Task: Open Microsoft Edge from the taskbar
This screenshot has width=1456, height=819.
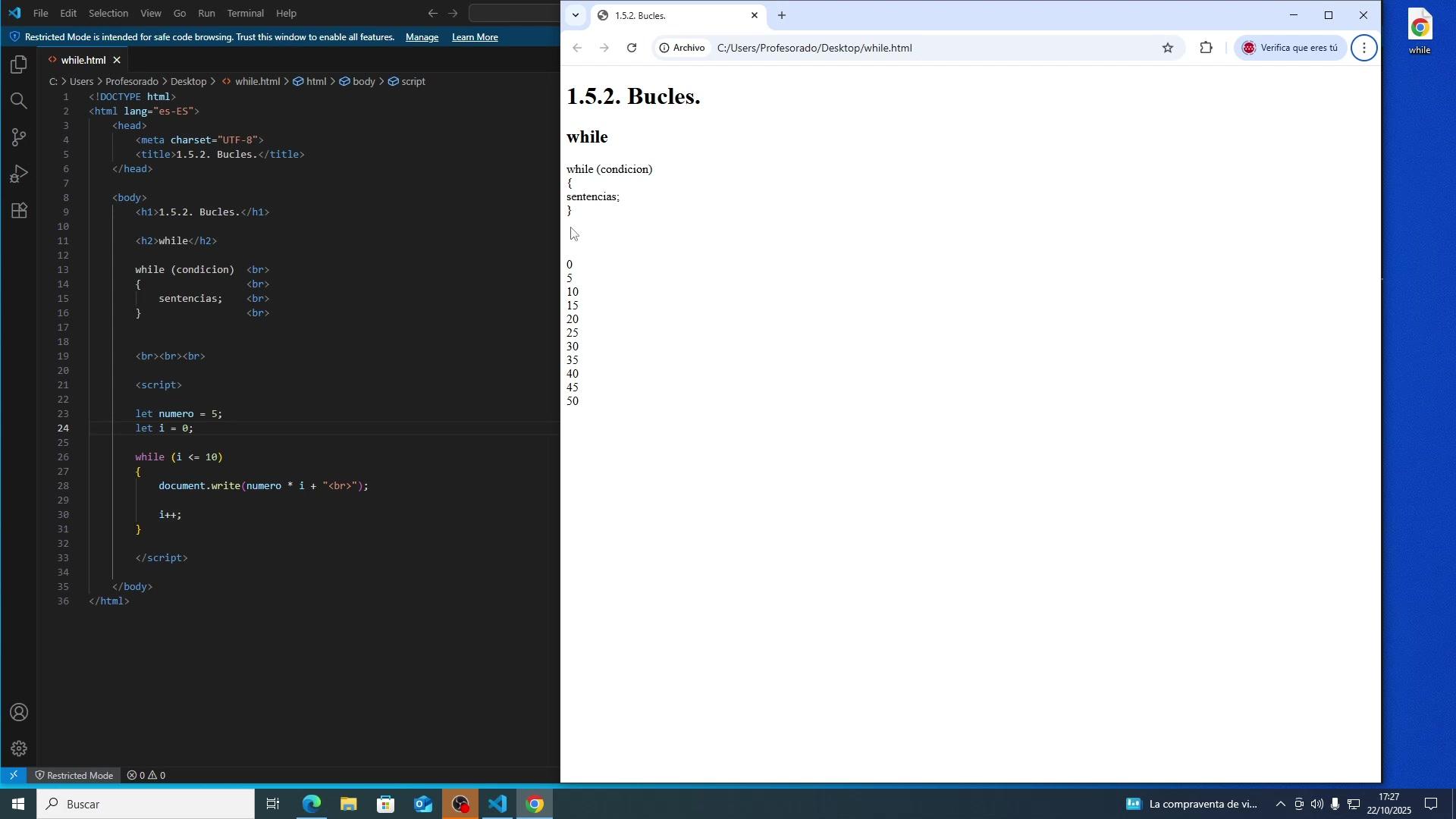Action: [312, 805]
